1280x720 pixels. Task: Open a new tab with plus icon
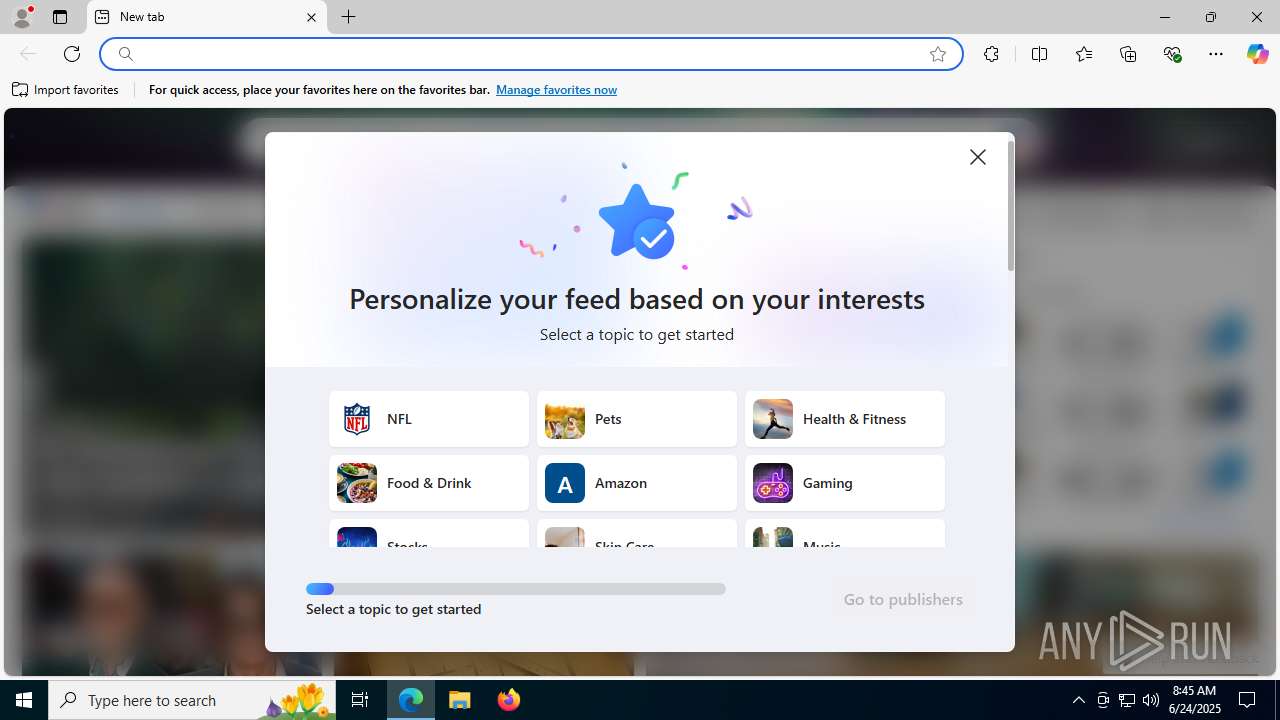(348, 17)
